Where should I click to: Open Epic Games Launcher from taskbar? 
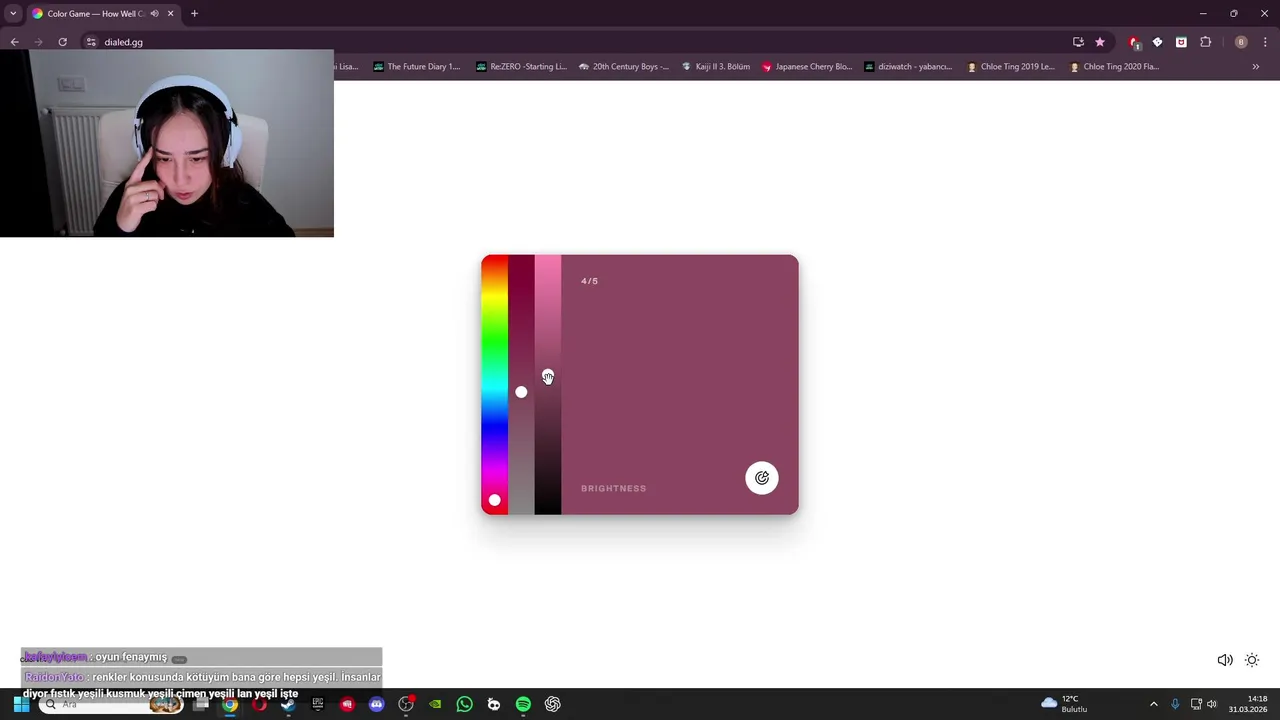318,704
